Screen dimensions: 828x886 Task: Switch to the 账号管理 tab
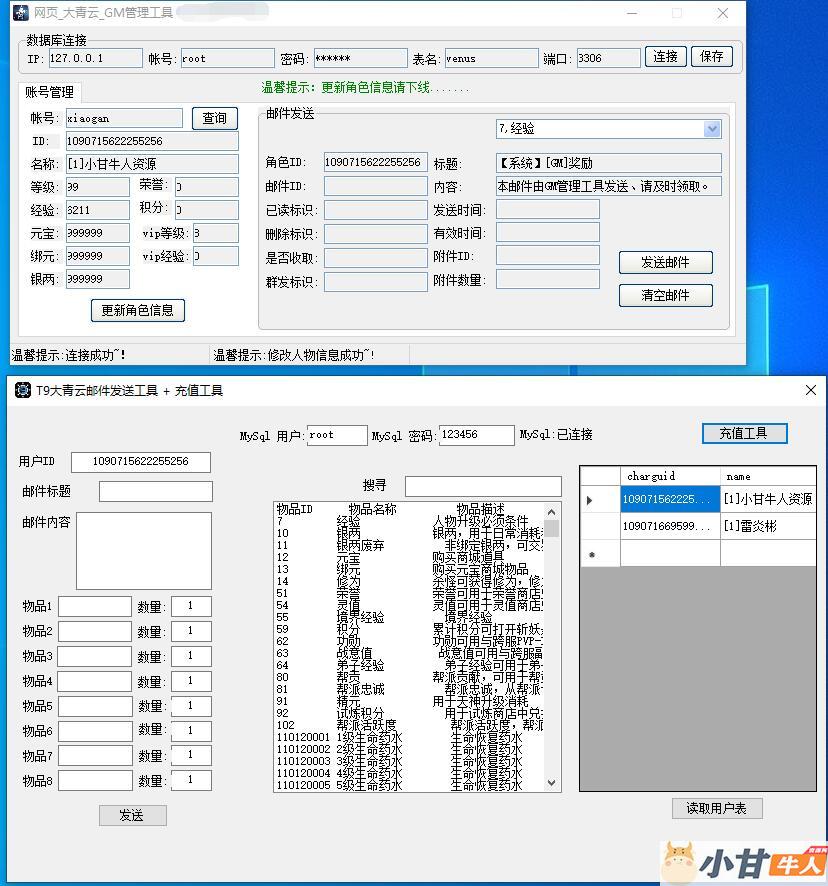[50, 93]
